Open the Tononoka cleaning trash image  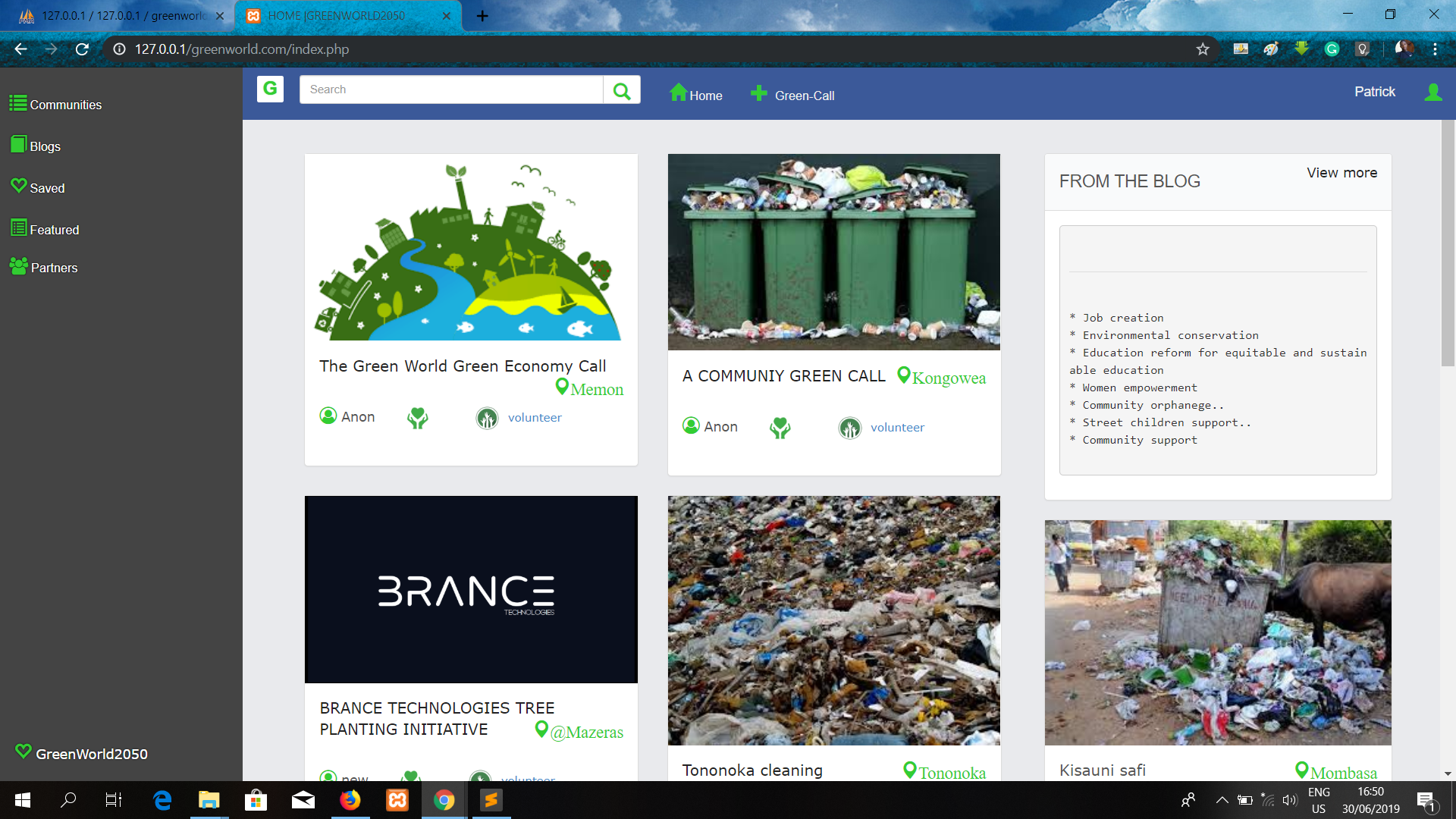tap(833, 620)
